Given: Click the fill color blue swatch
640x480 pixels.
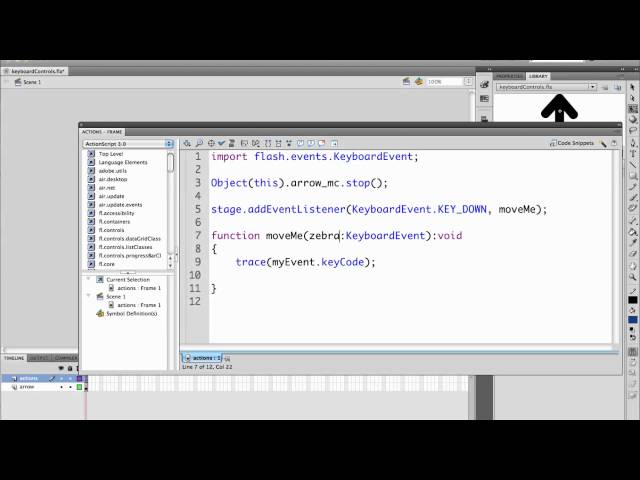Looking at the screenshot, I should pyautogui.click(x=633, y=320).
